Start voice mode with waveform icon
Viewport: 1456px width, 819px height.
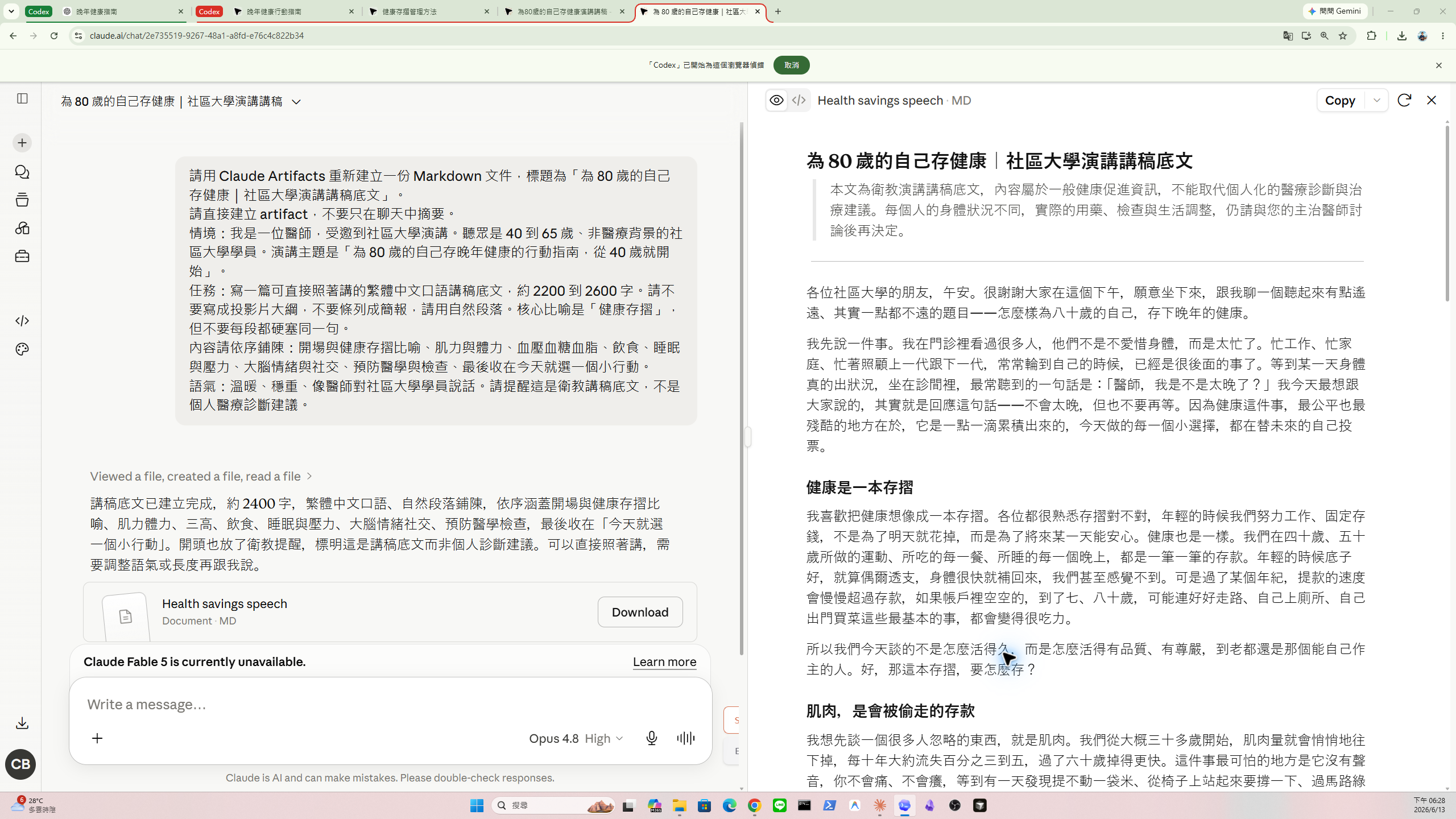[686, 738]
